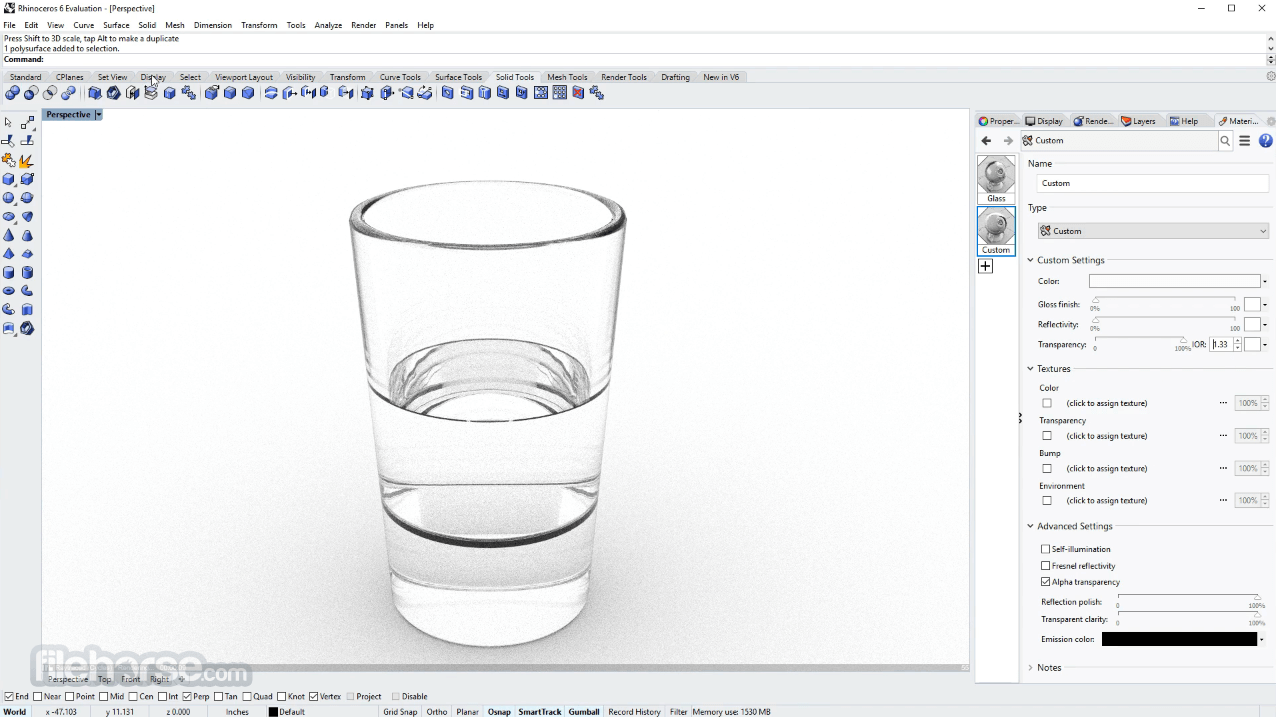Check the Environment texture checkbox
This screenshot has width=1276, height=717.
click(1047, 500)
